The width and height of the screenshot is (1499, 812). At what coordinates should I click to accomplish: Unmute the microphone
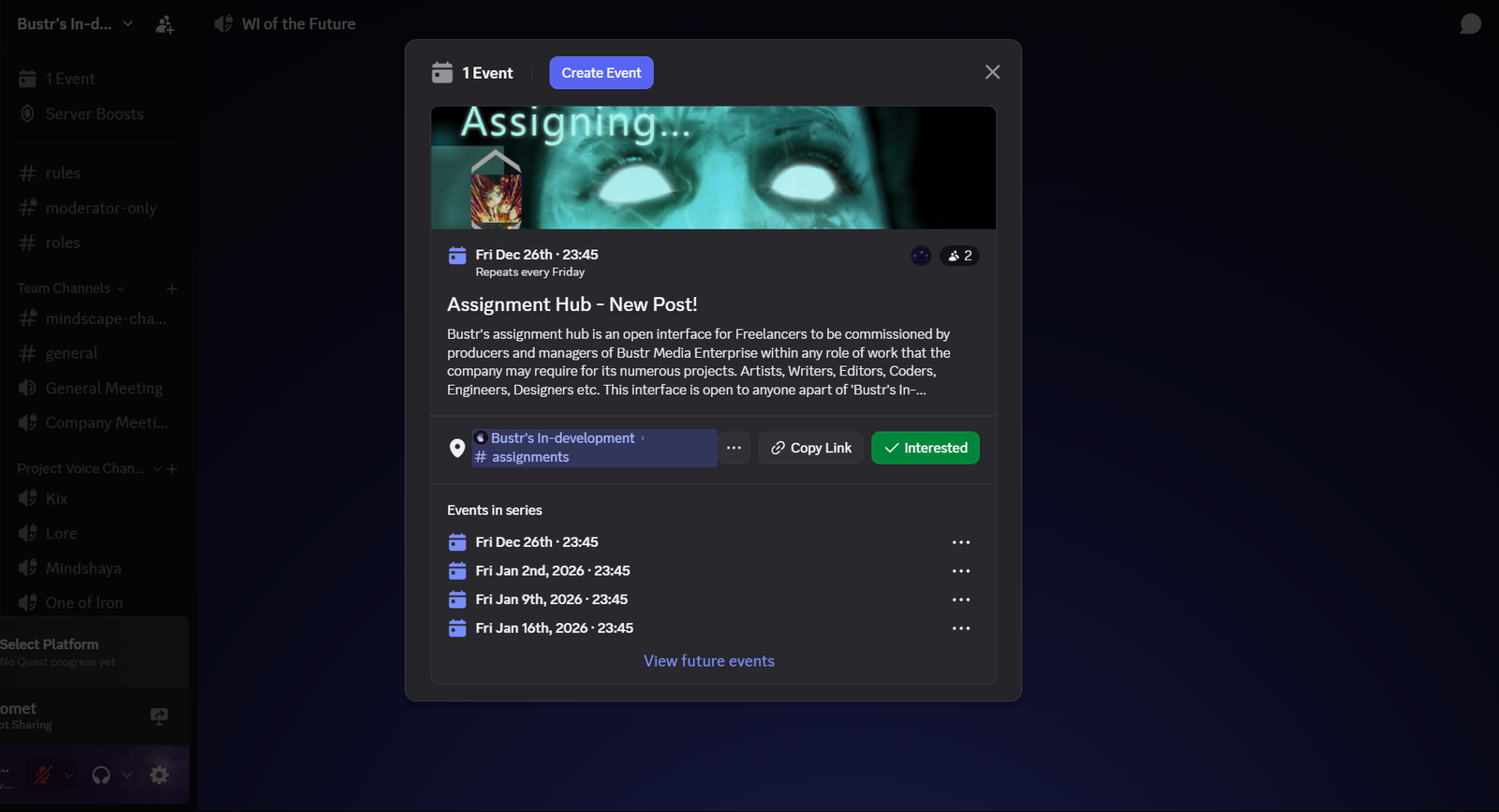[x=42, y=775]
